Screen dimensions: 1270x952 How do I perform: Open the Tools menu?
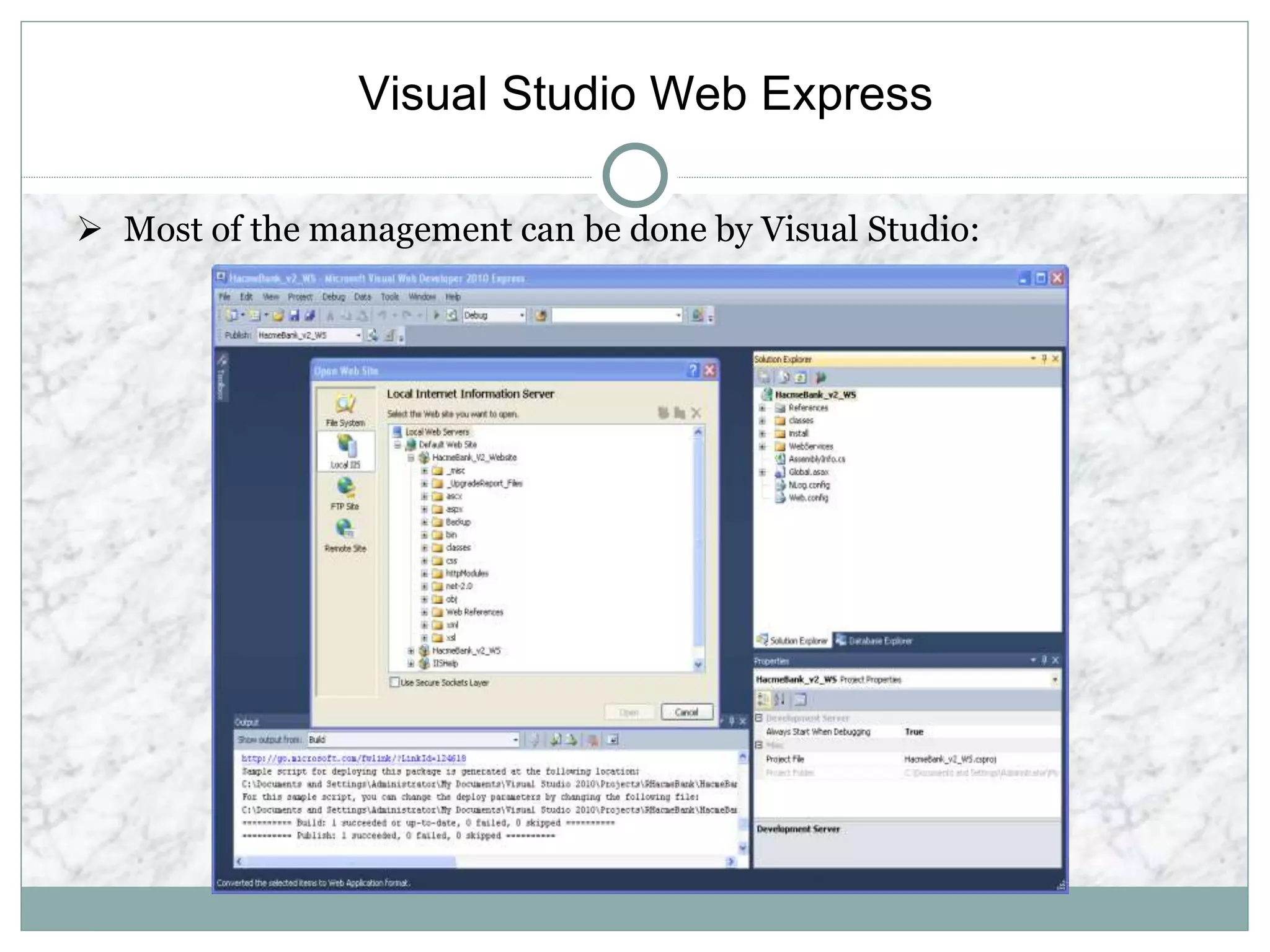pyautogui.click(x=390, y=297)
